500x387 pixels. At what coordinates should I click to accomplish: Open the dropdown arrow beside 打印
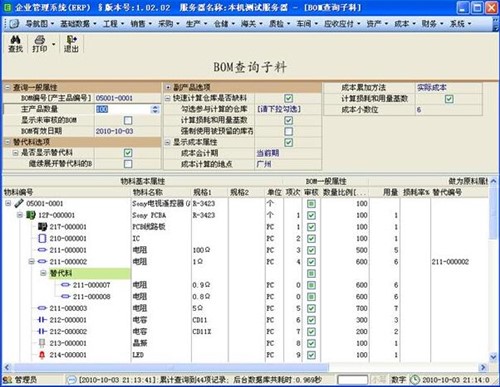click(54, 44)
